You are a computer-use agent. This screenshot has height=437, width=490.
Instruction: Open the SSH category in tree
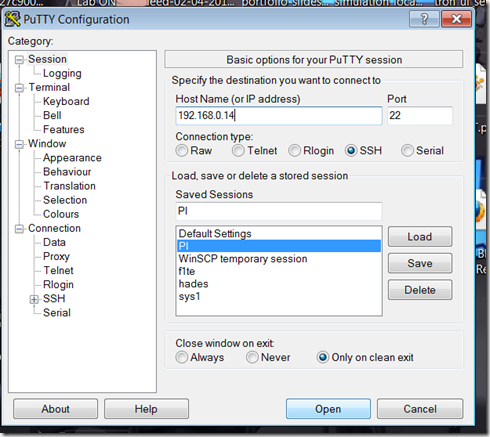pos(54,299)
